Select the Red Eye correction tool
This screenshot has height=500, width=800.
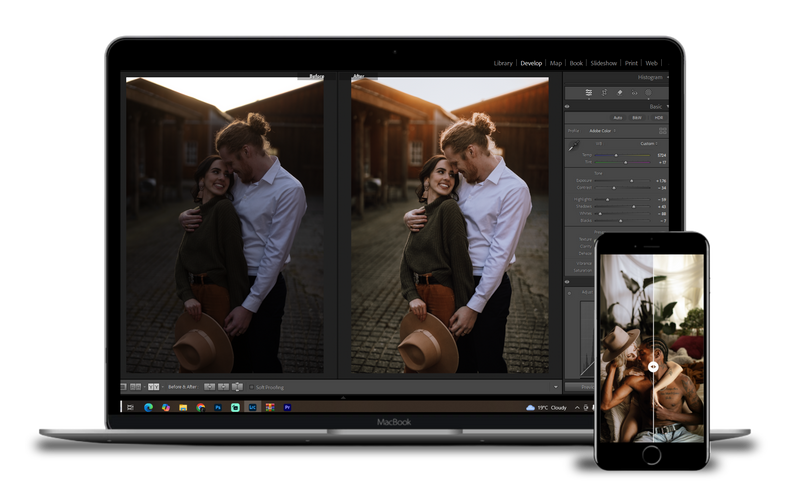634,93
